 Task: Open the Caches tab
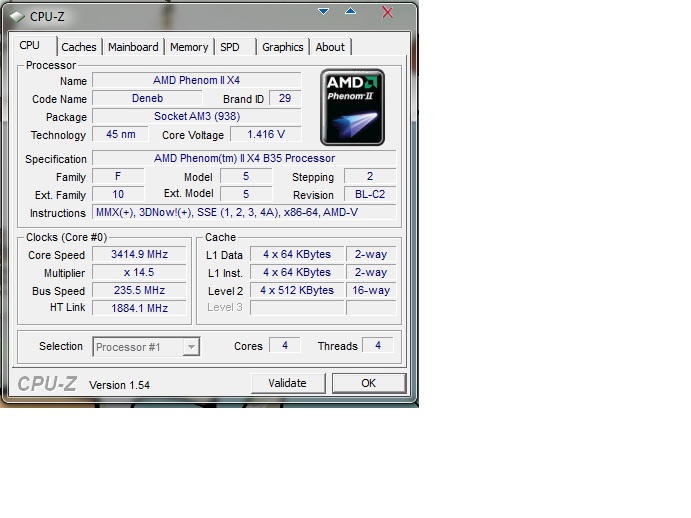pos(79,47)
